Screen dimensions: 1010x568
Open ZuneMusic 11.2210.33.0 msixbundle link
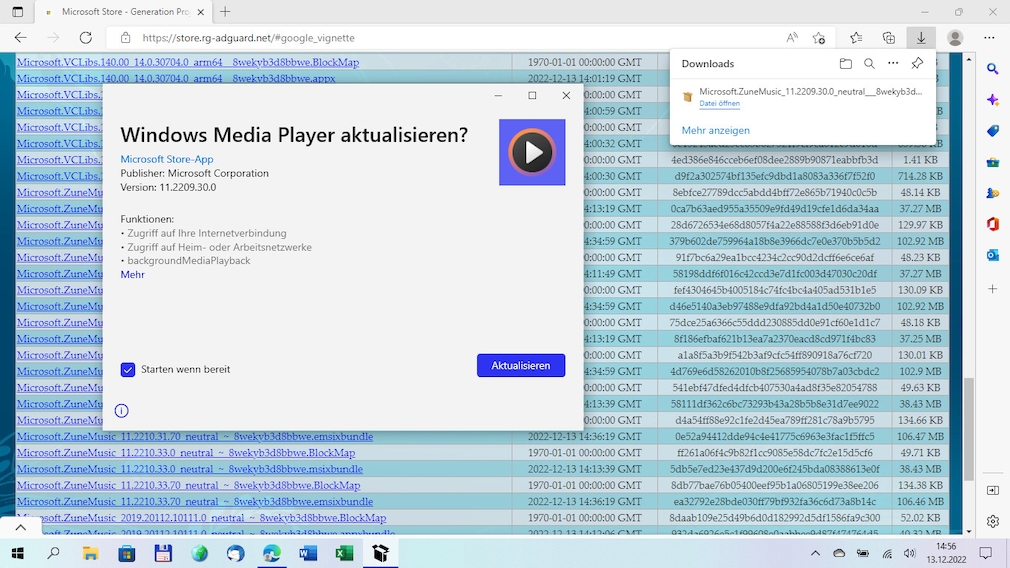click(189, 469)
